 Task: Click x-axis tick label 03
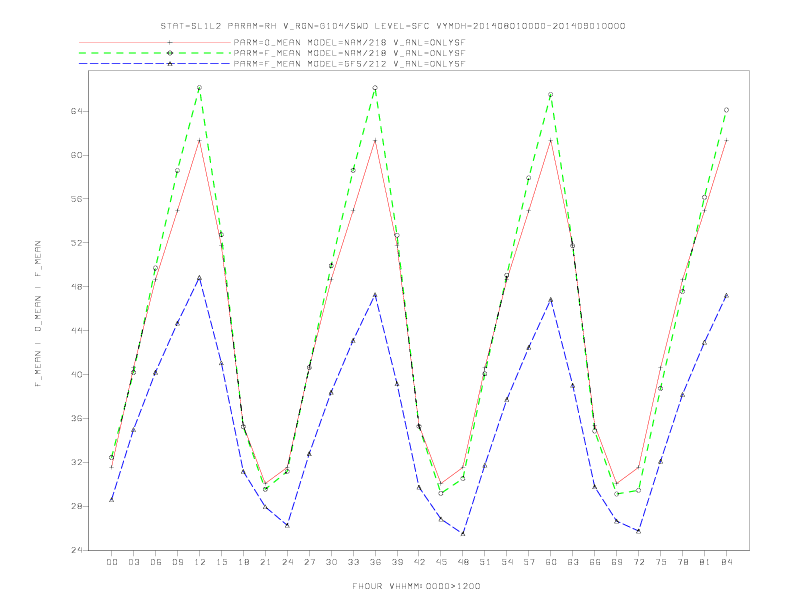(x=133, y=562)
